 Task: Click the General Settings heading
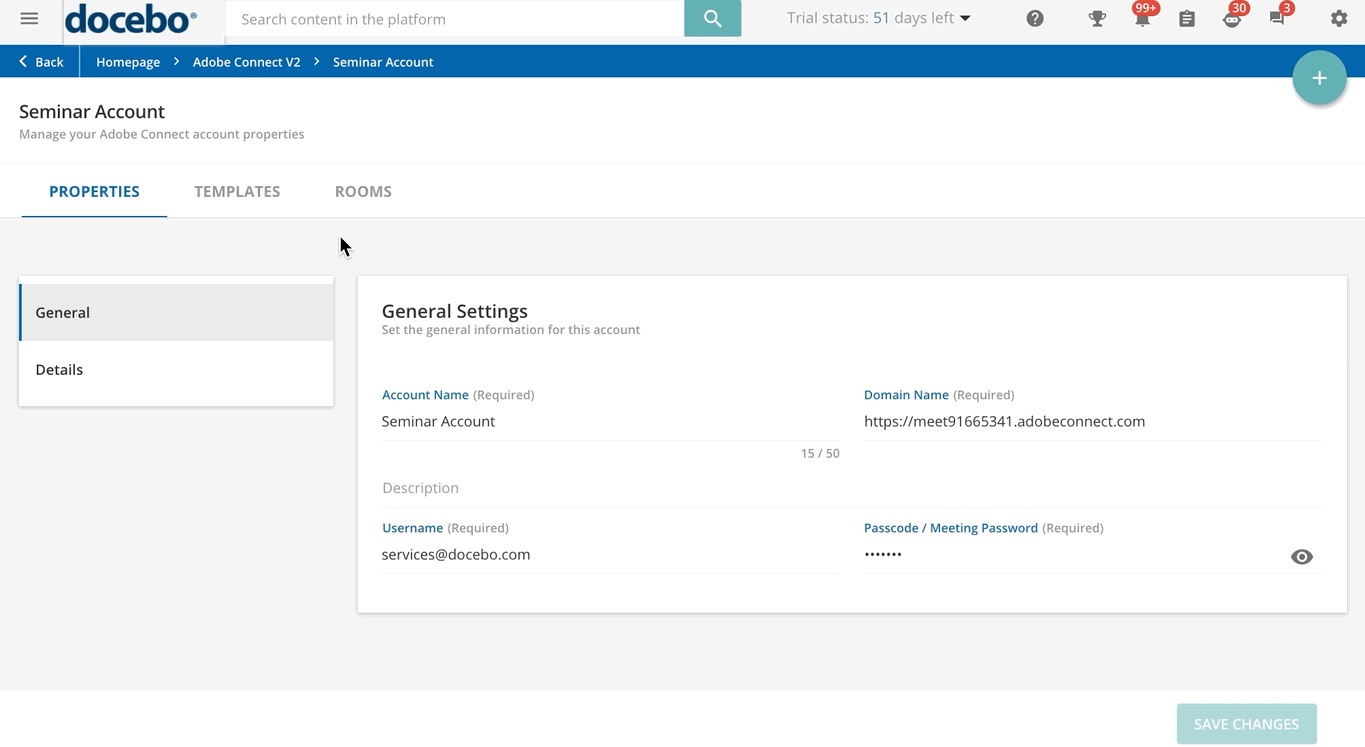point(455,311)
